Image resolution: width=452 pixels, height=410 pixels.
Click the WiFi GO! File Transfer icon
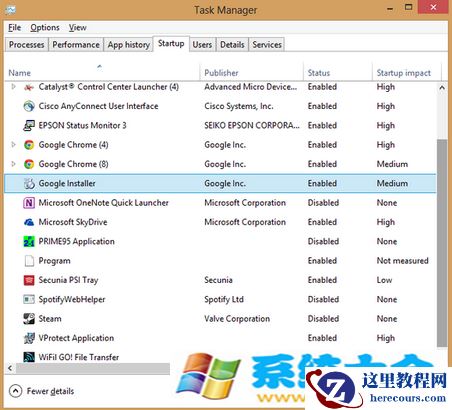pyautogui.click(x=29, y=357)
